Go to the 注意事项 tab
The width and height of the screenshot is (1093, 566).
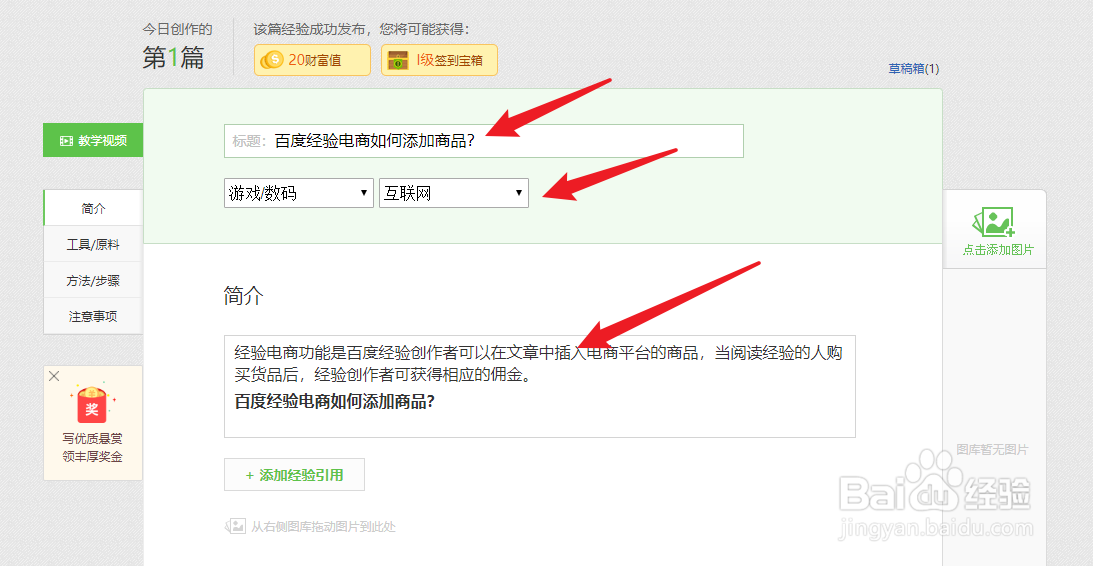coord(93,316)
